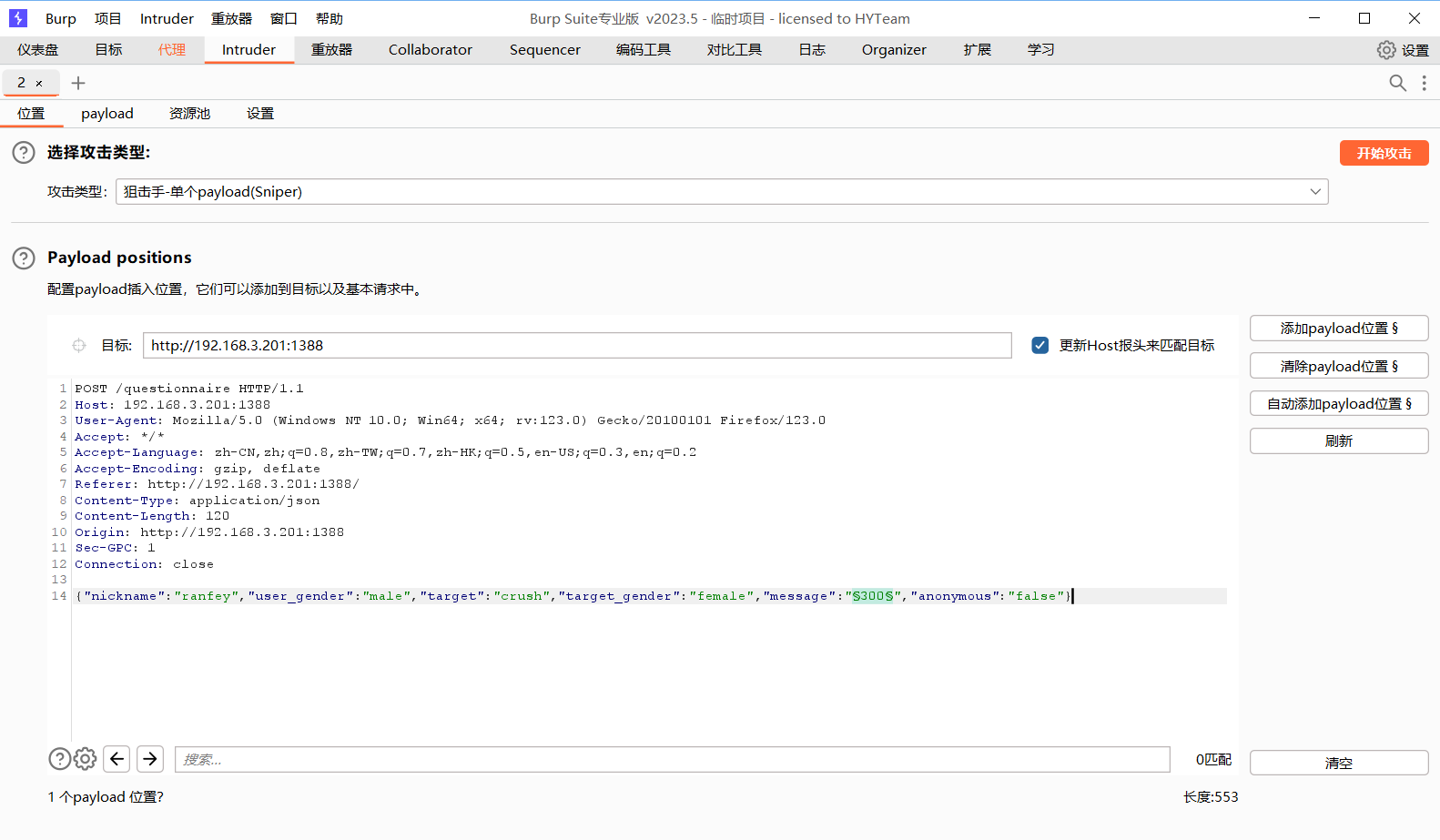Open the 窗口 menu
This screenshot has height=840, width=1440.
(x=284, y=18)
